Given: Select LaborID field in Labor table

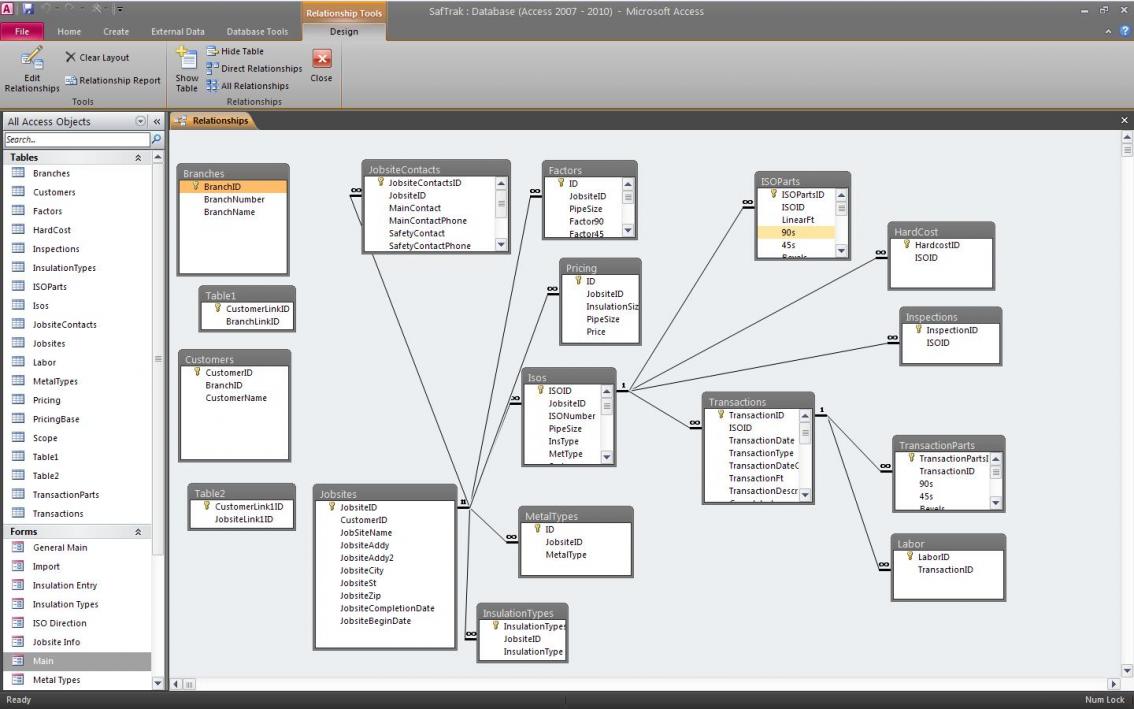Looking at the screenshot, I should click(933, 557).
